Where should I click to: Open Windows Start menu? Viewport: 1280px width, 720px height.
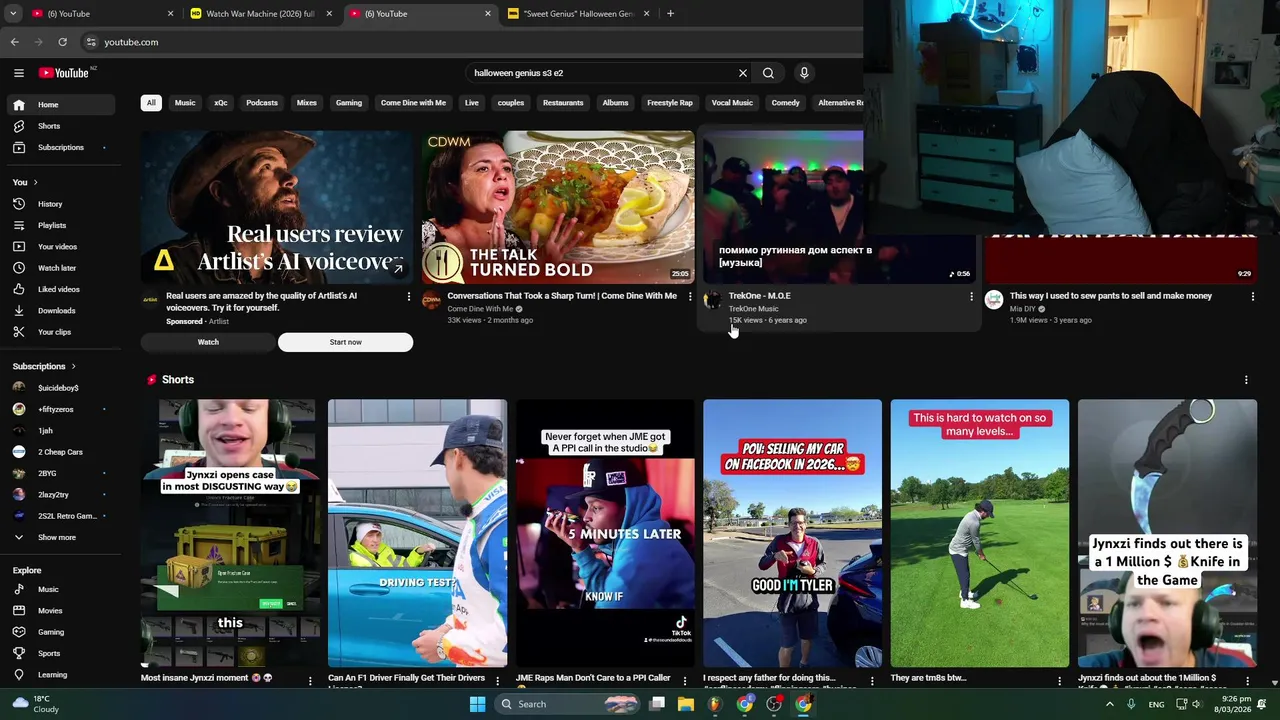[477, 704]
